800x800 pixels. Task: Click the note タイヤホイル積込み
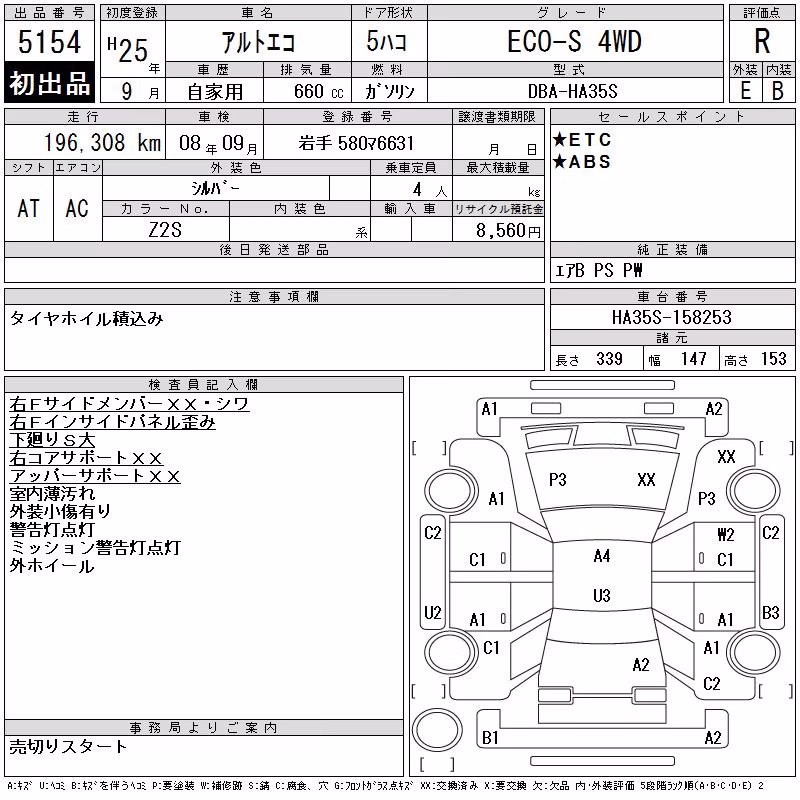tap(86, 319)
